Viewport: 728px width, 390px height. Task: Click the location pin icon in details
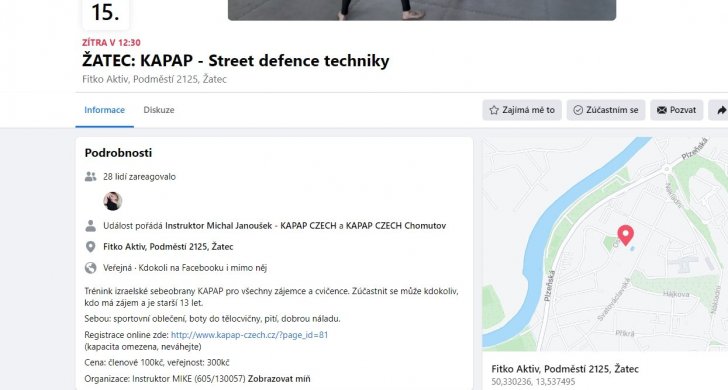[91, 247]
